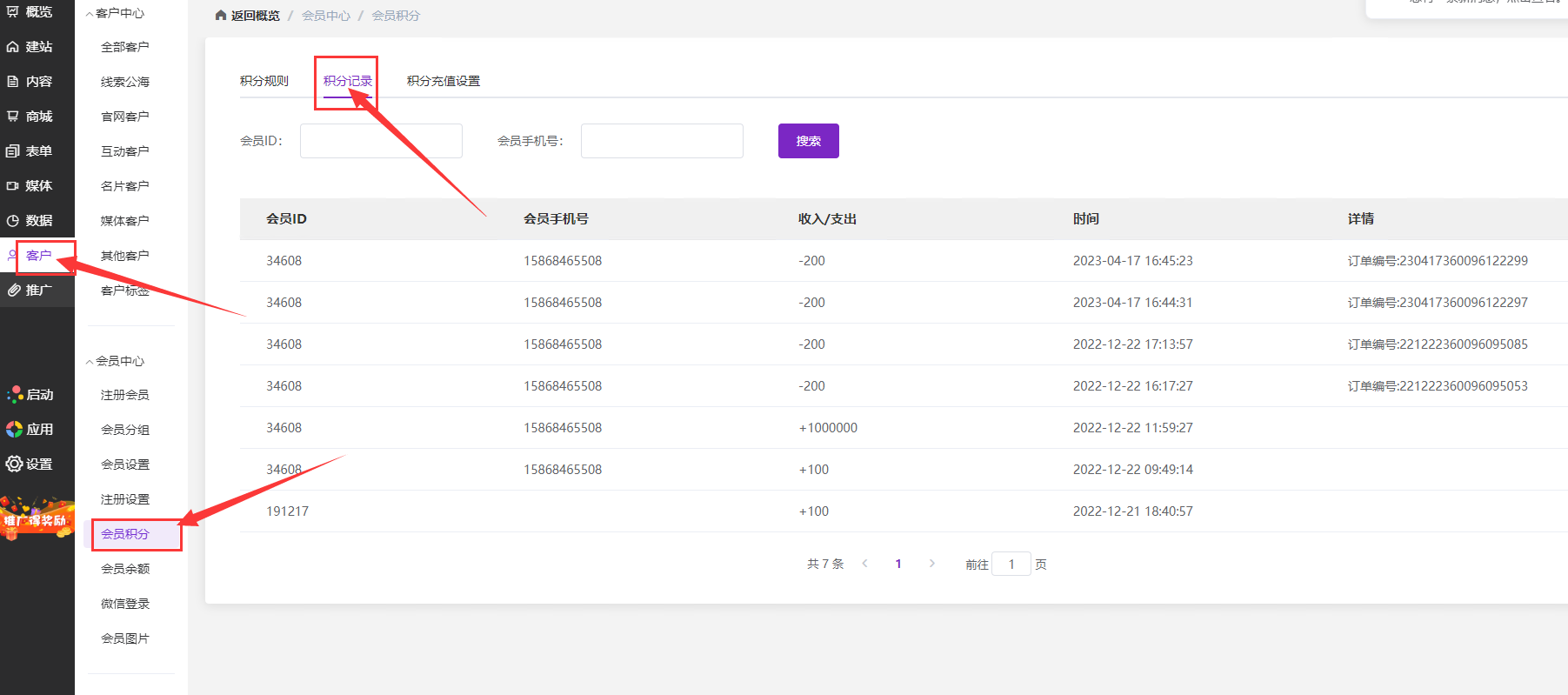Click the 应用 colorful apps icon

coord(14,430)
